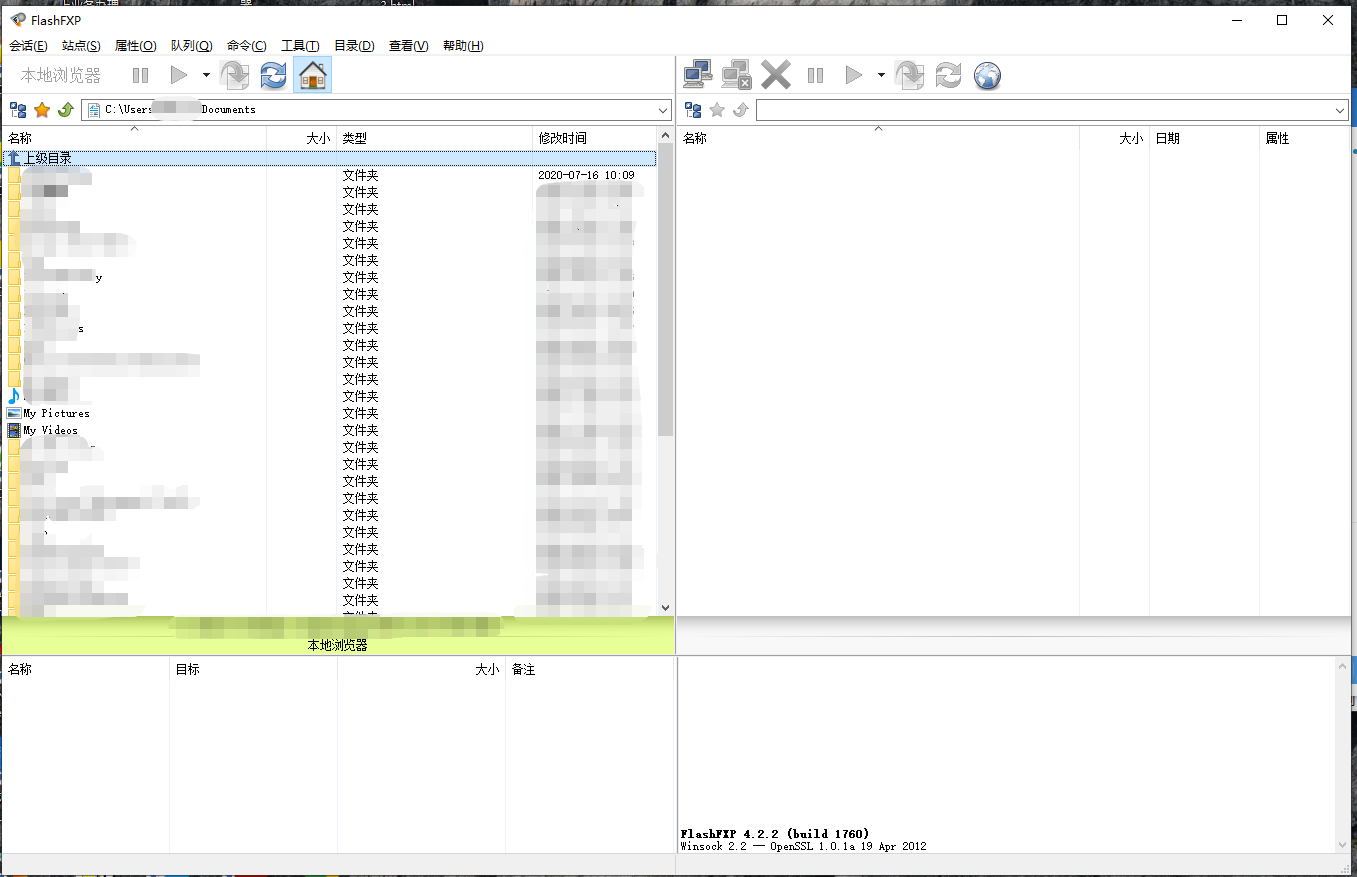The image size is (1357, 877).
Task: Sort local files by 名称 column header
Action: pos(135,138)
